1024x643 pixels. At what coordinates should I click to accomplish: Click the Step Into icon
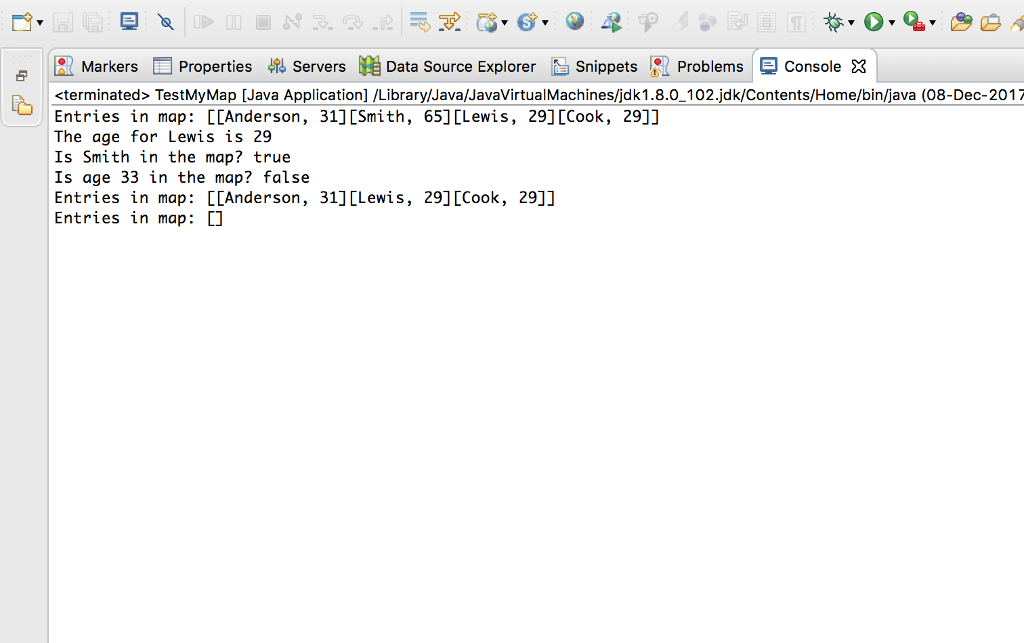click(322, 23)
